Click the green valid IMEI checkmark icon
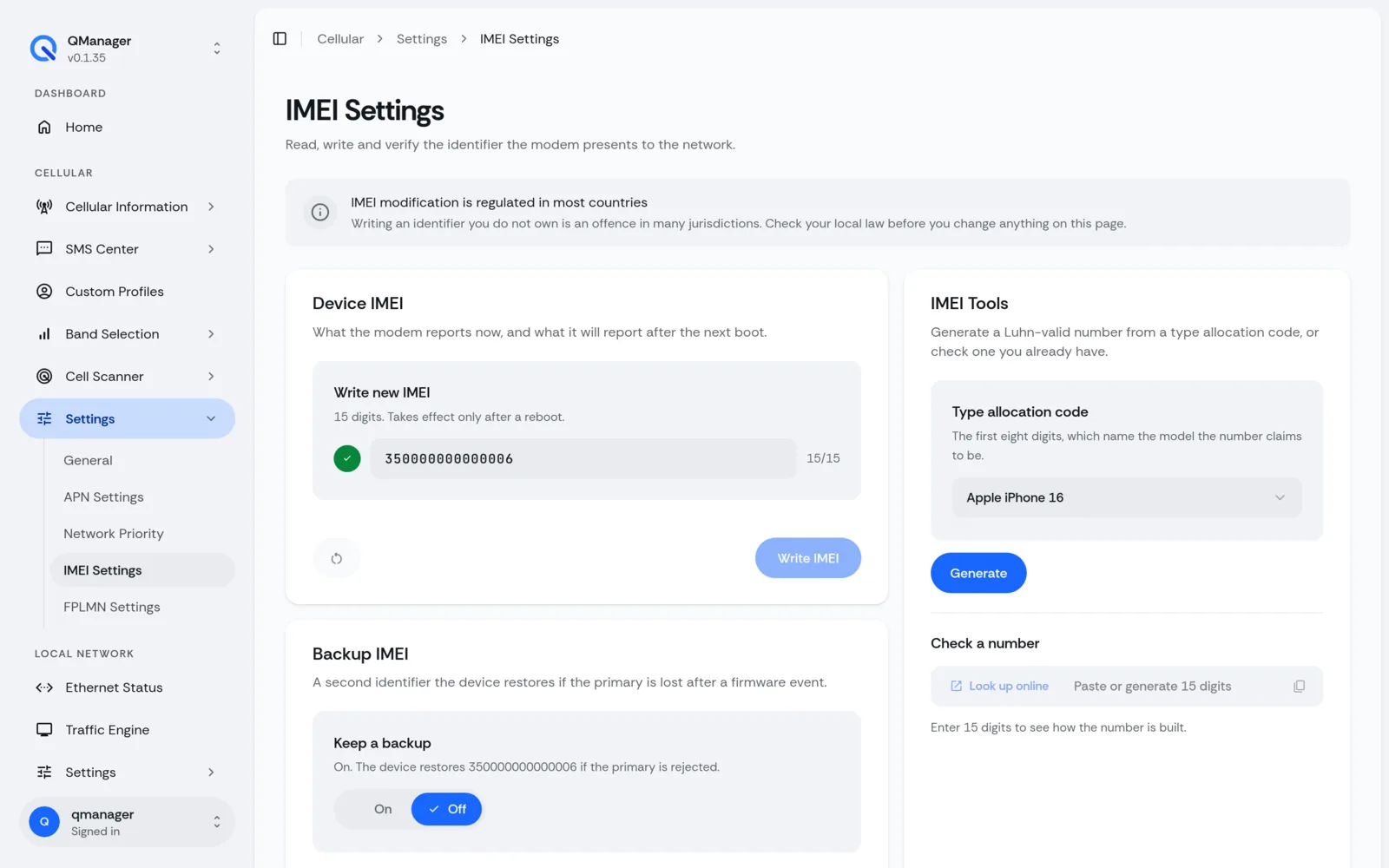1389x868 pixels. (347, 458)
